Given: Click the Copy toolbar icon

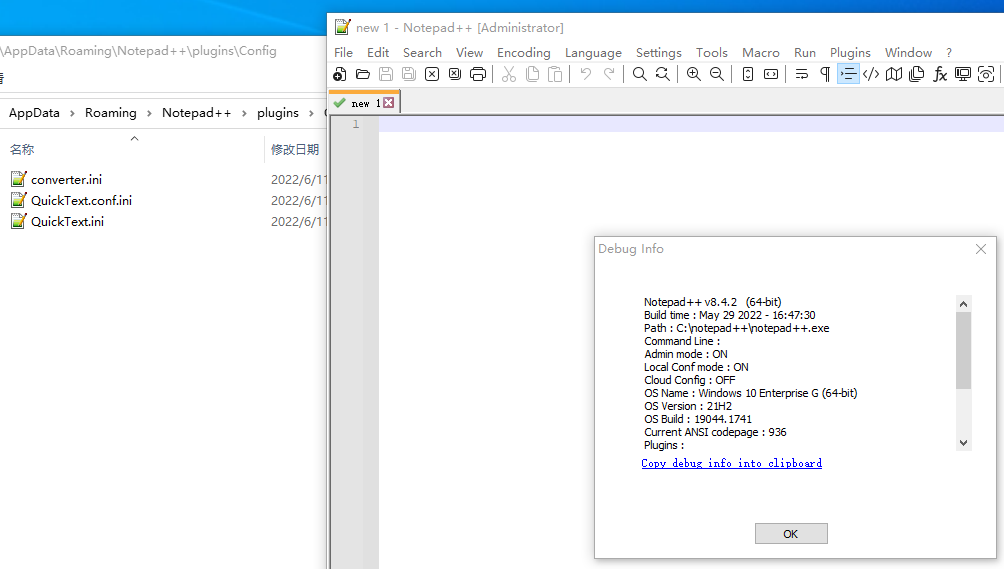Looking at the screenshot, I should click(x=532, y=74).
